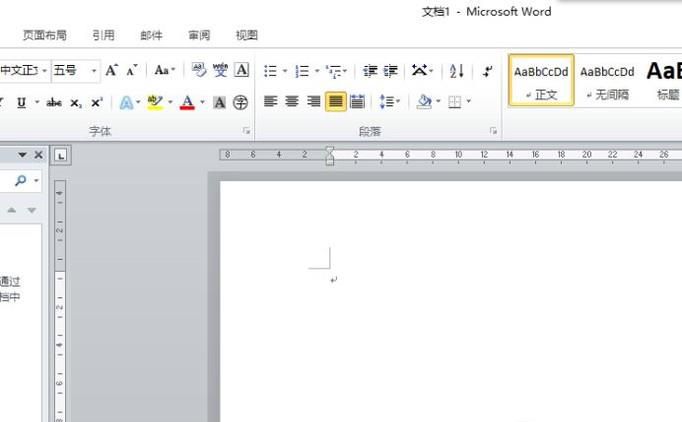Open the Text Effects dropdown arrow
The height and width of the screenshot is (422, 682).
[x=138, y=103]
